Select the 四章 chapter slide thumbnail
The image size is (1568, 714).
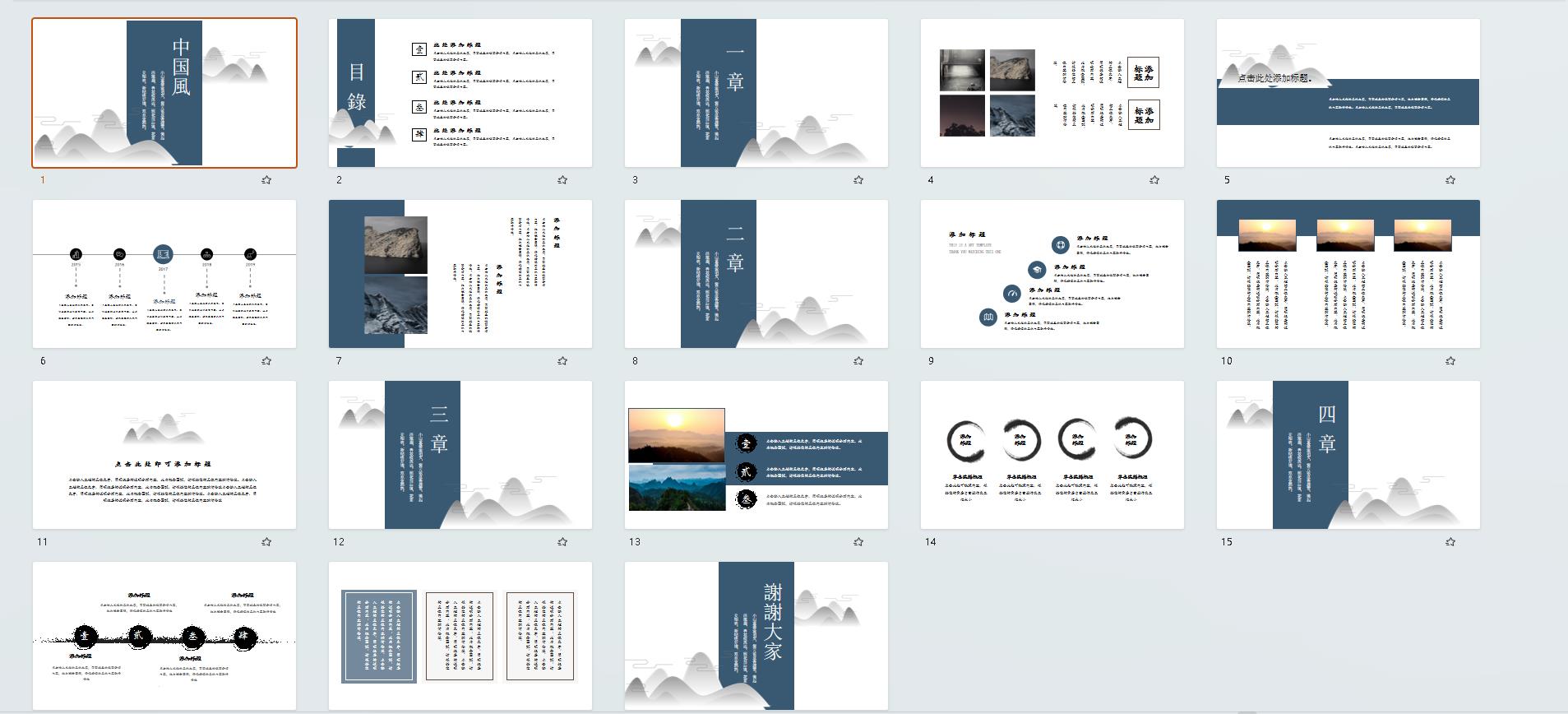tap(1348, 455)
